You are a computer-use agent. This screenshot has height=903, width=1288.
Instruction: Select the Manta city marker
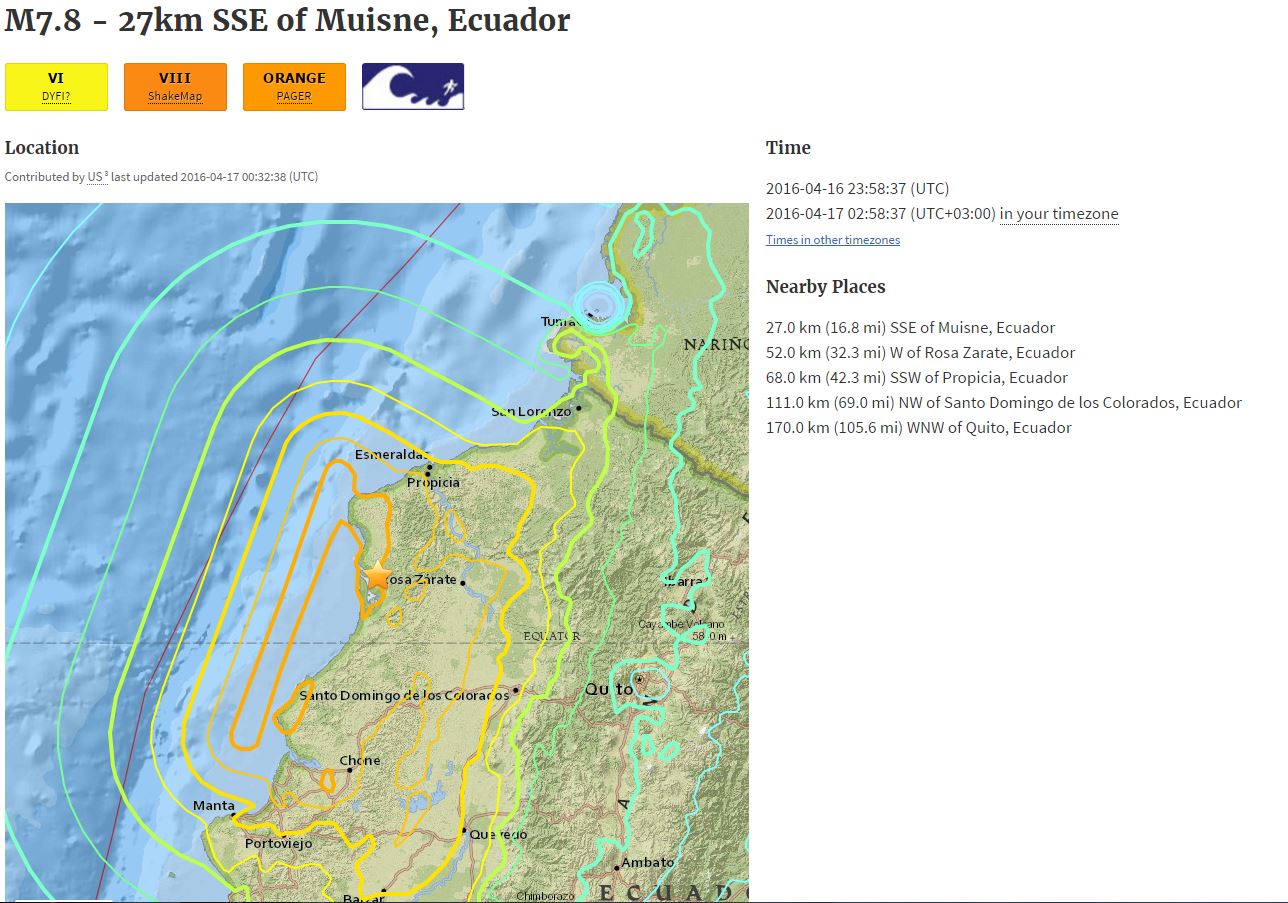(233, 816)
